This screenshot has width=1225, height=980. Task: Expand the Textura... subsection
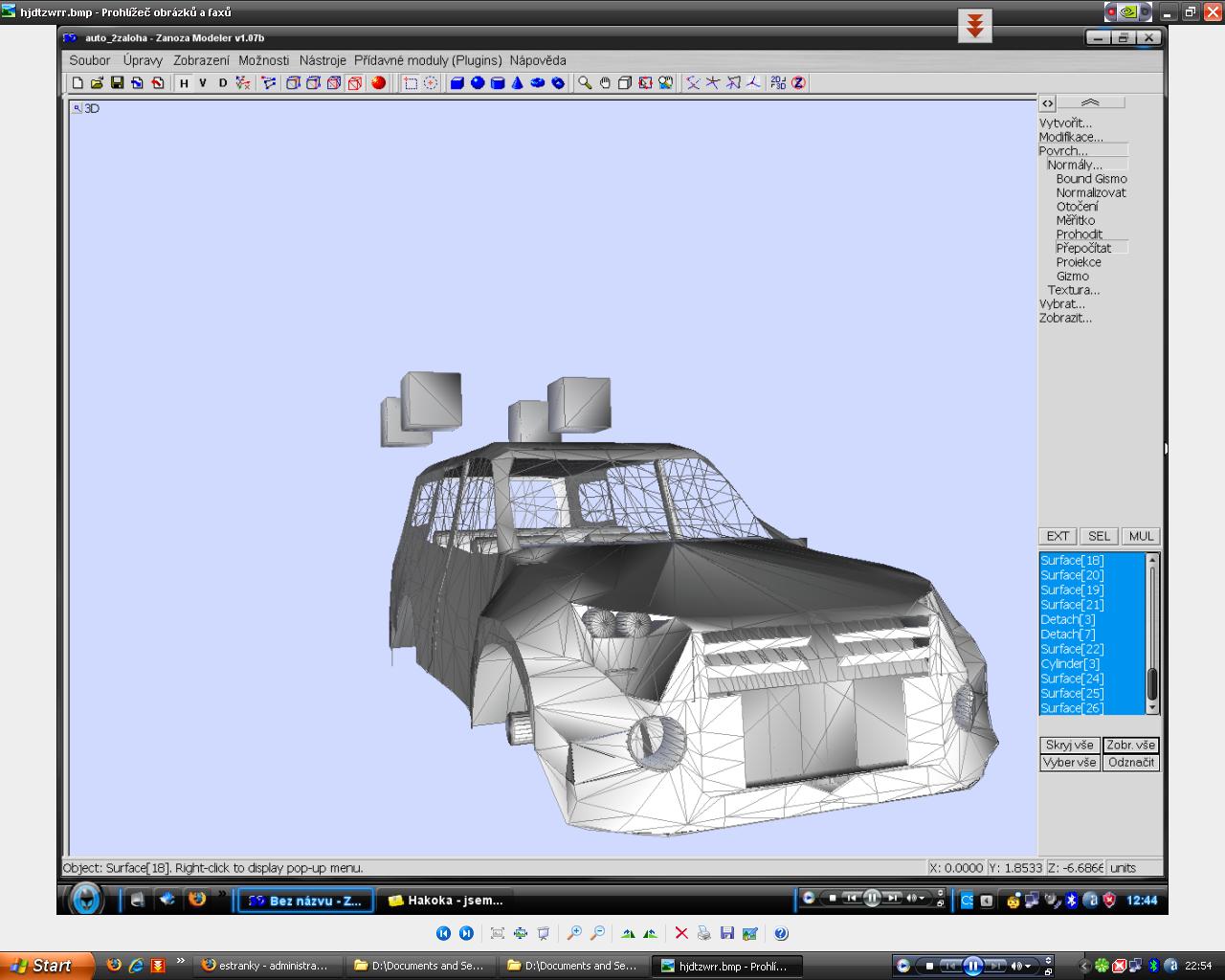coord(1074,290)
